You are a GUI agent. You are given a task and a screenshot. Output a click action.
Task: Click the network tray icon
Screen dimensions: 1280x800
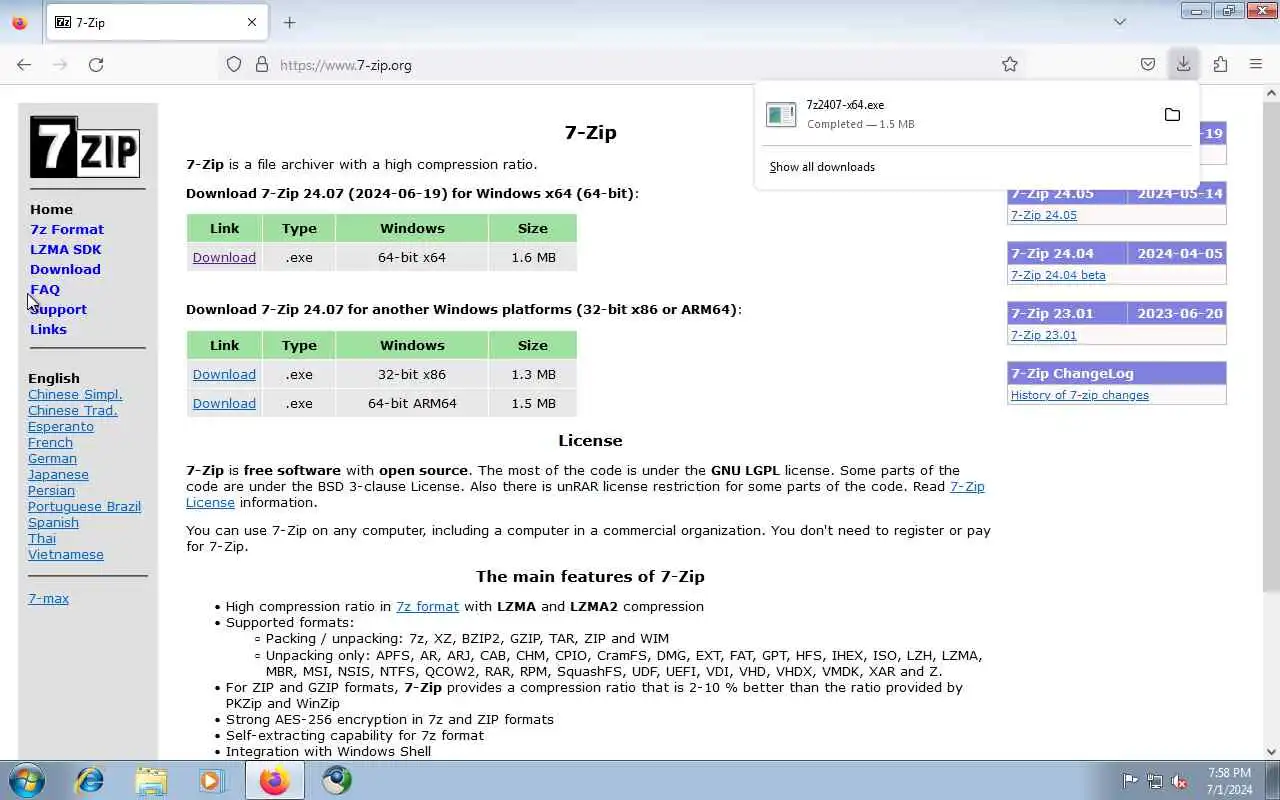(x=1155, y=781)
